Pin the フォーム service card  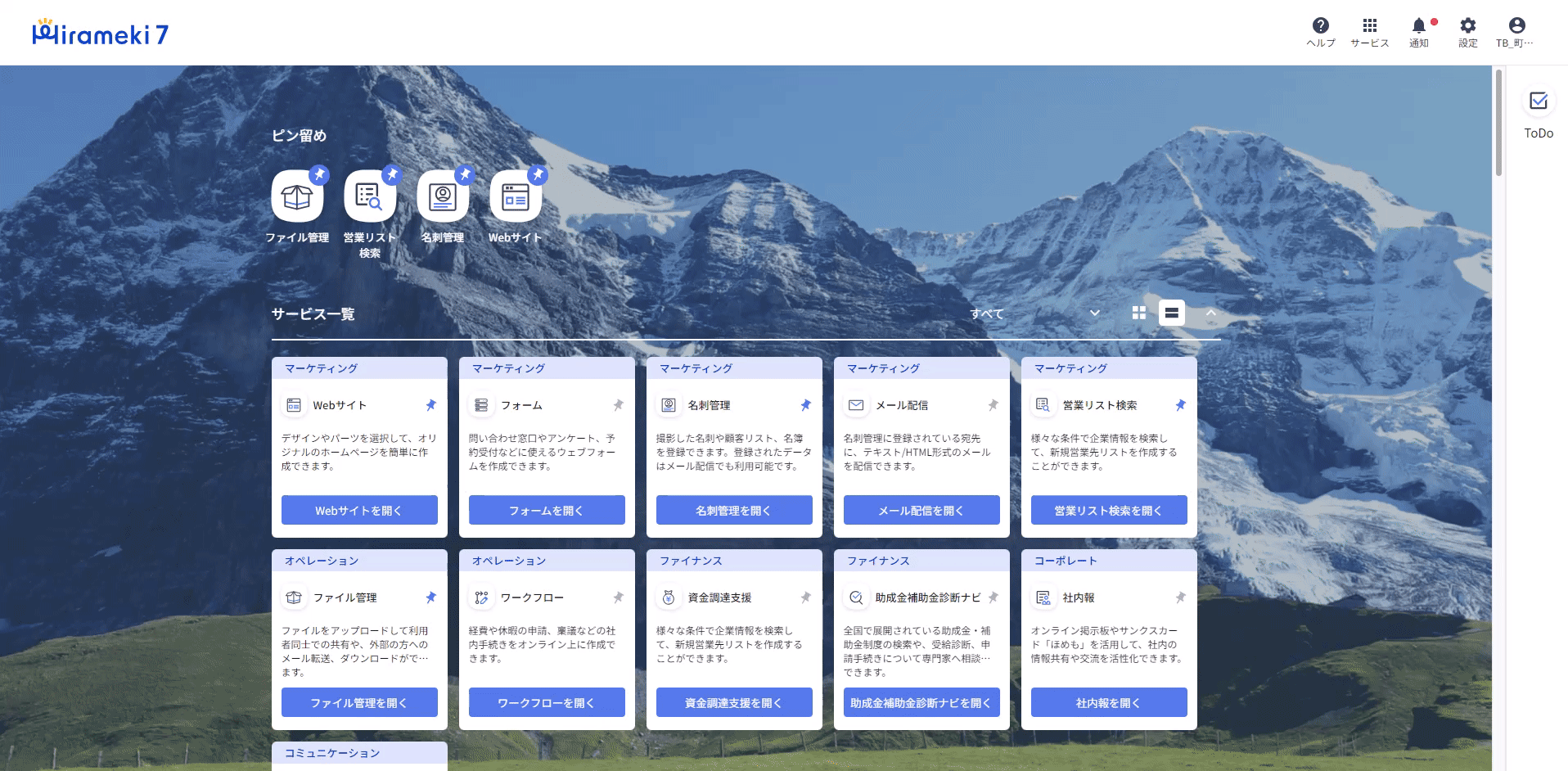click(x=619, y=405)
